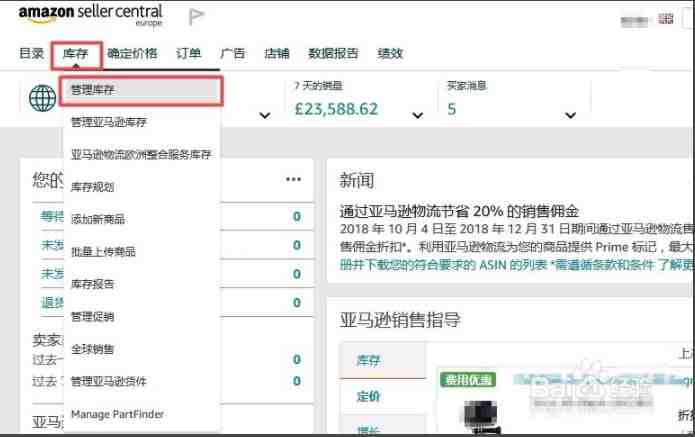695x437 pixels.
Task: Expand the 7-day sales chevron
Action: tap(418, 116)
